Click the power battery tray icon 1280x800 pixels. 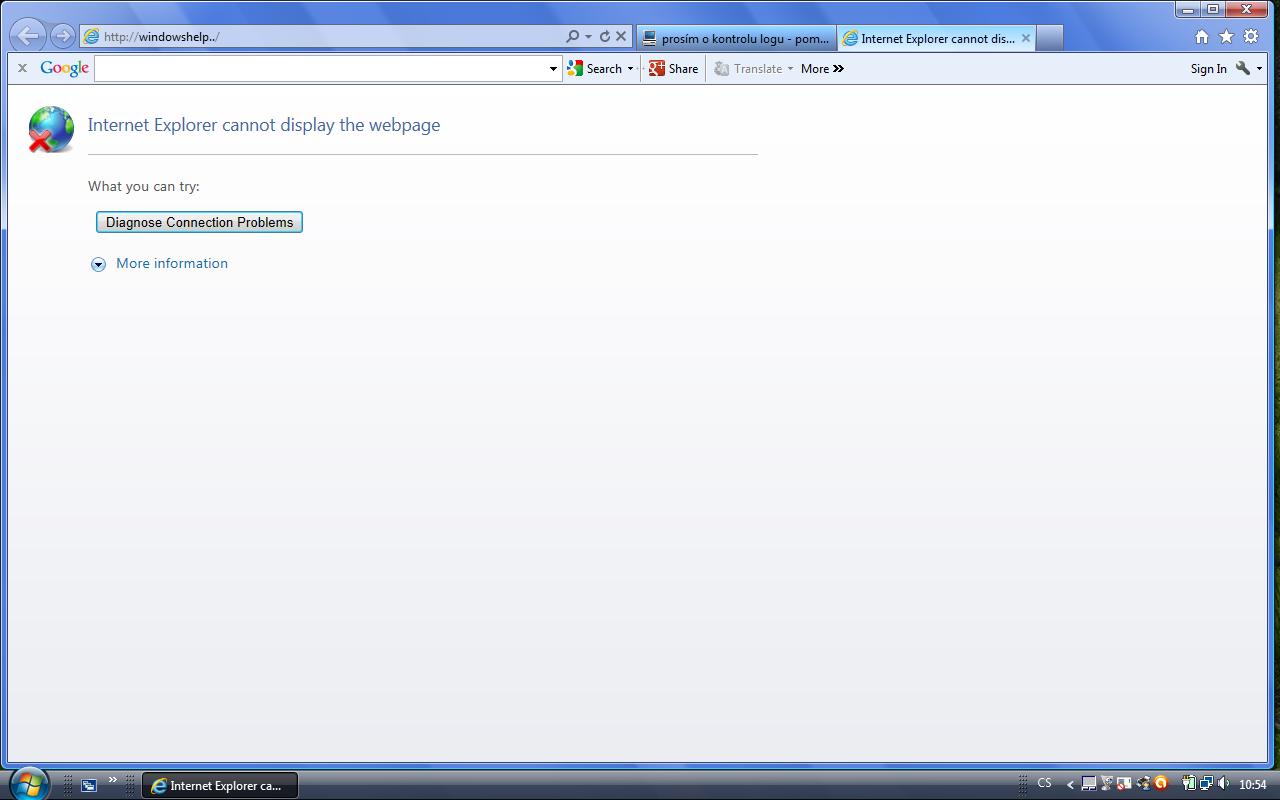[x=1189, y=784]
